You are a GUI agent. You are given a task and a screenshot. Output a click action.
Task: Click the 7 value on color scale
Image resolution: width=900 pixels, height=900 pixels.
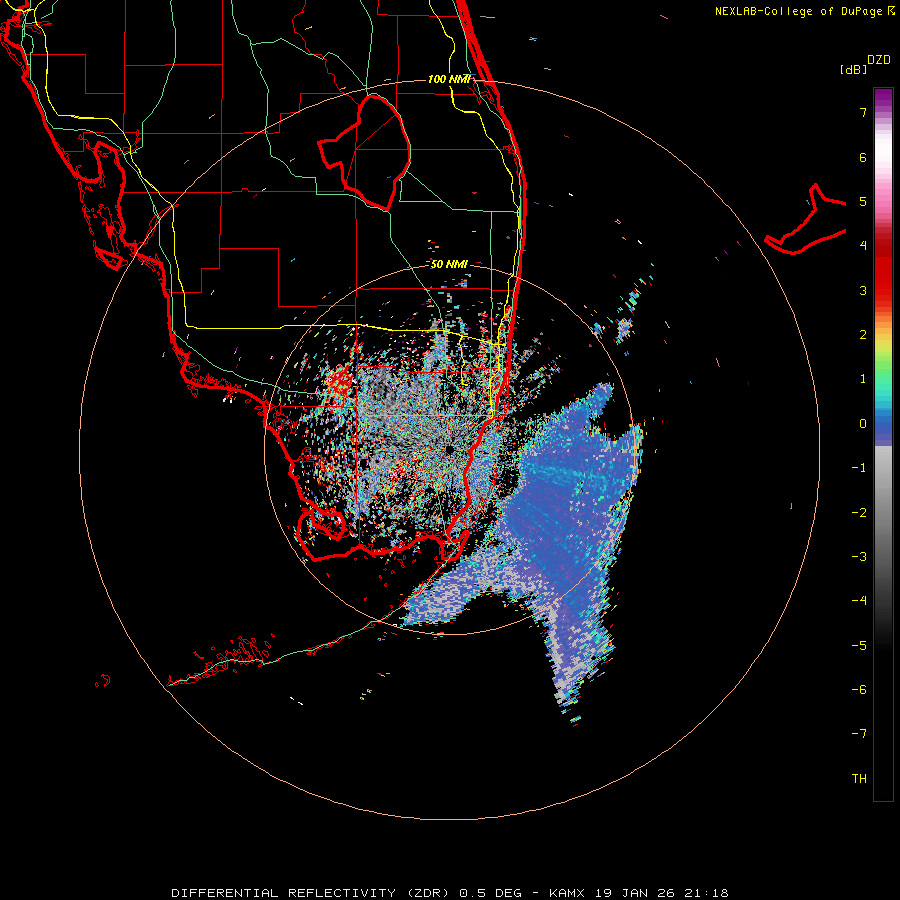coord(863,112)
